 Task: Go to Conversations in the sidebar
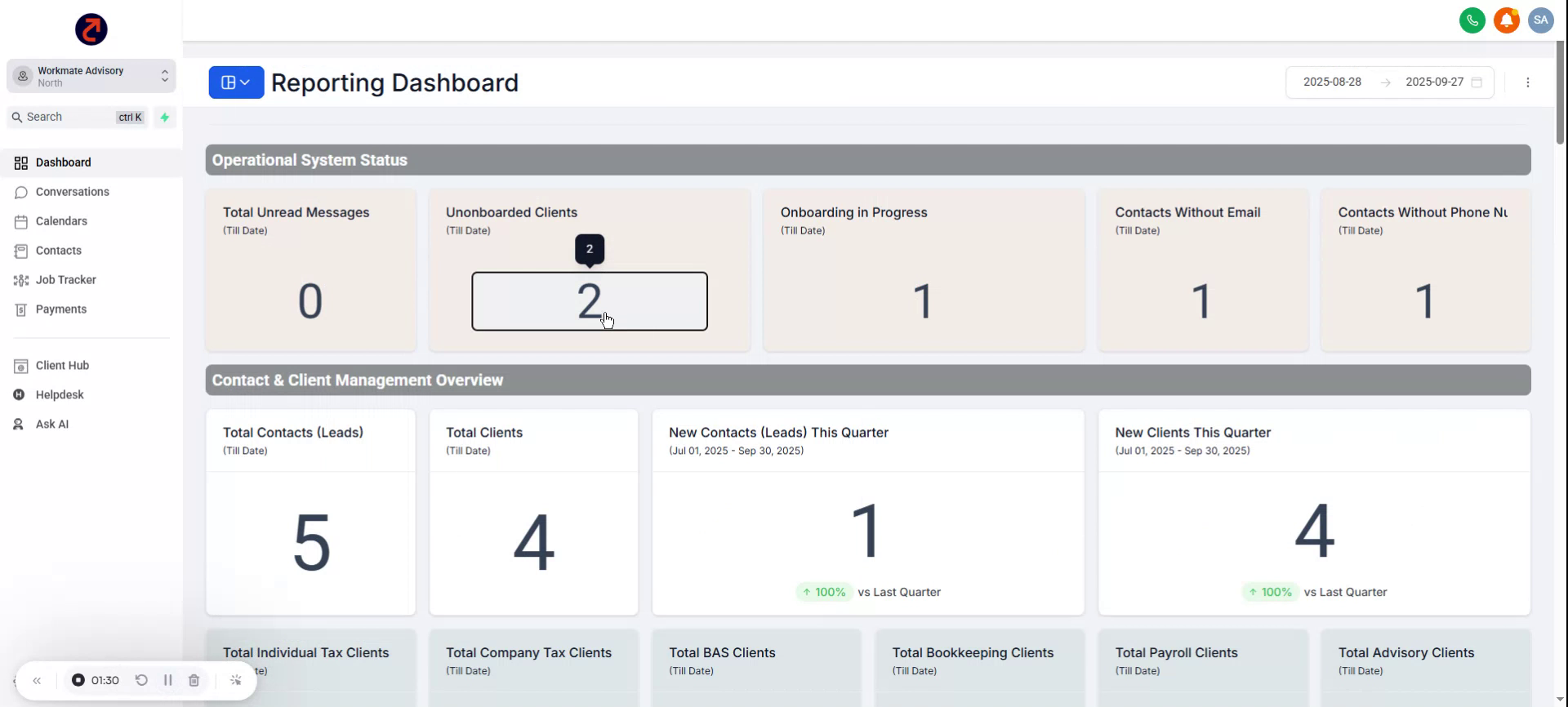(72, 192)
